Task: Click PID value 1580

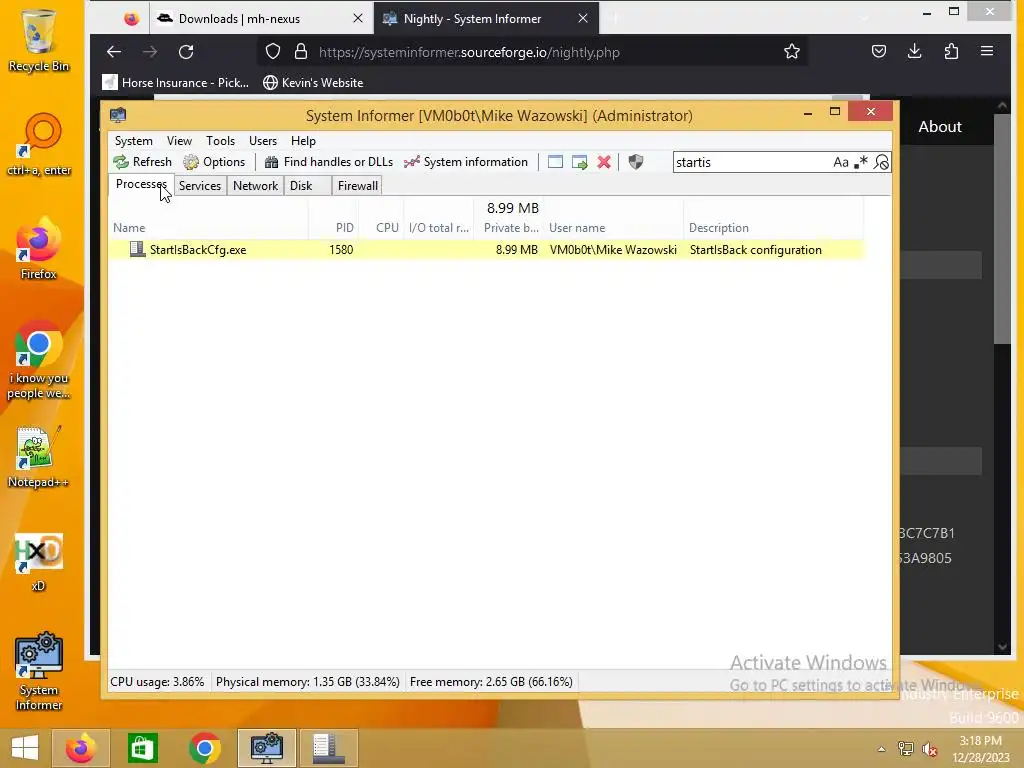Action: pyautogui.click(x=341, y=249)
